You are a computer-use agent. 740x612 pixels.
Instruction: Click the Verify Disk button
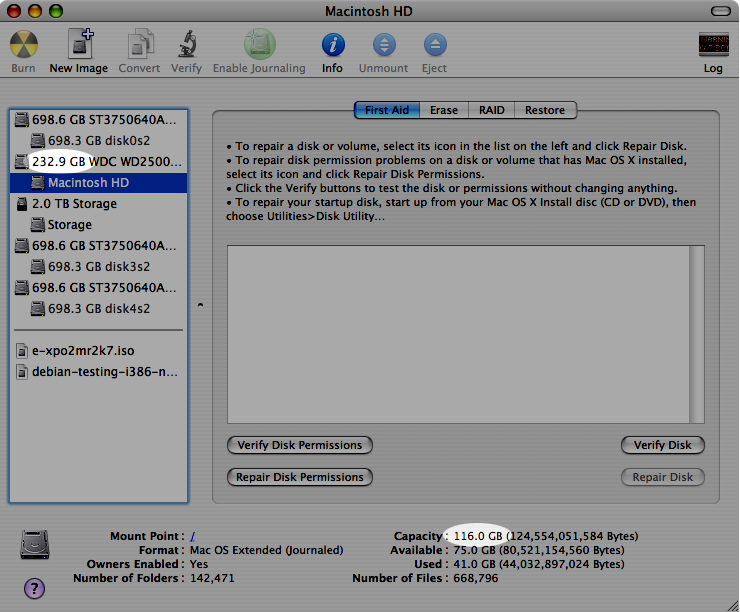(x=663, y=445)
